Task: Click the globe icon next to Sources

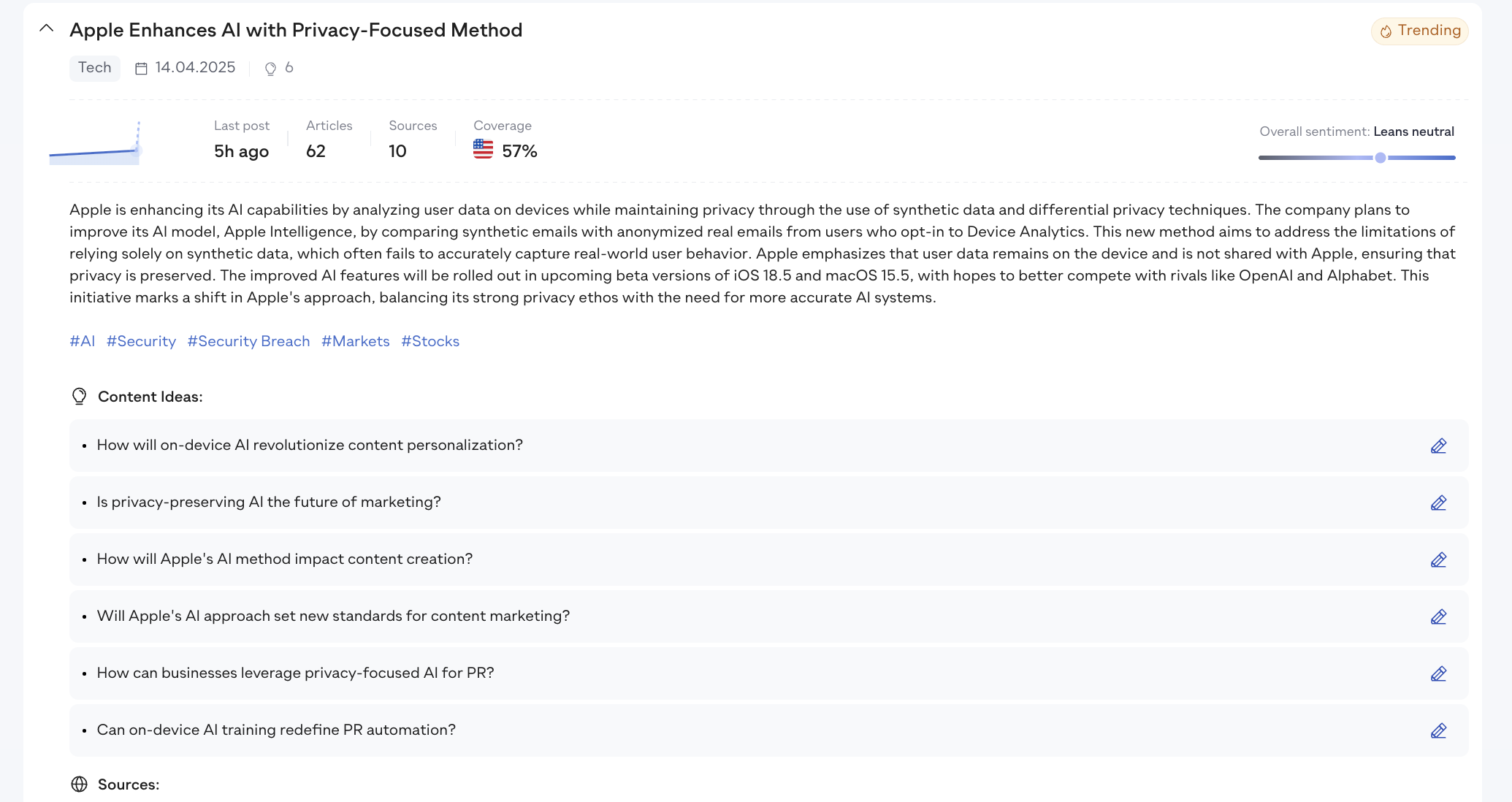Action: click(79, 784)
